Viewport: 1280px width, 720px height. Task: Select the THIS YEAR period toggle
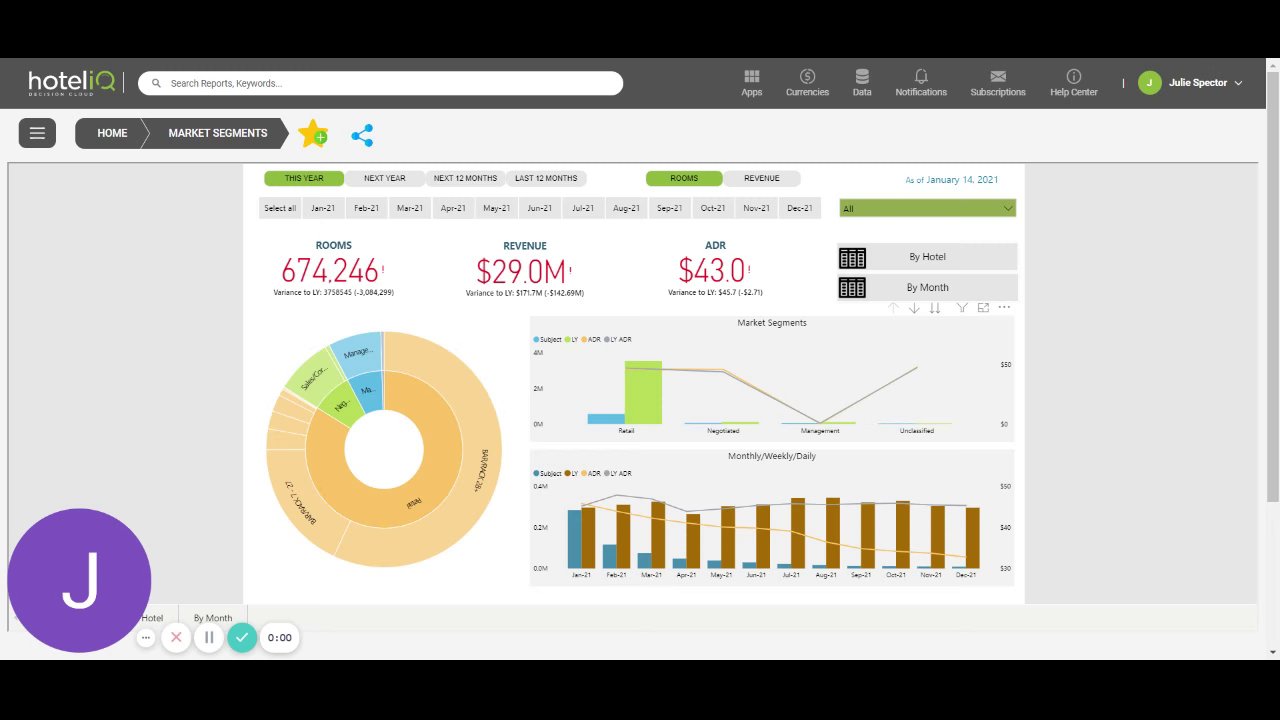tap(304, 178)
